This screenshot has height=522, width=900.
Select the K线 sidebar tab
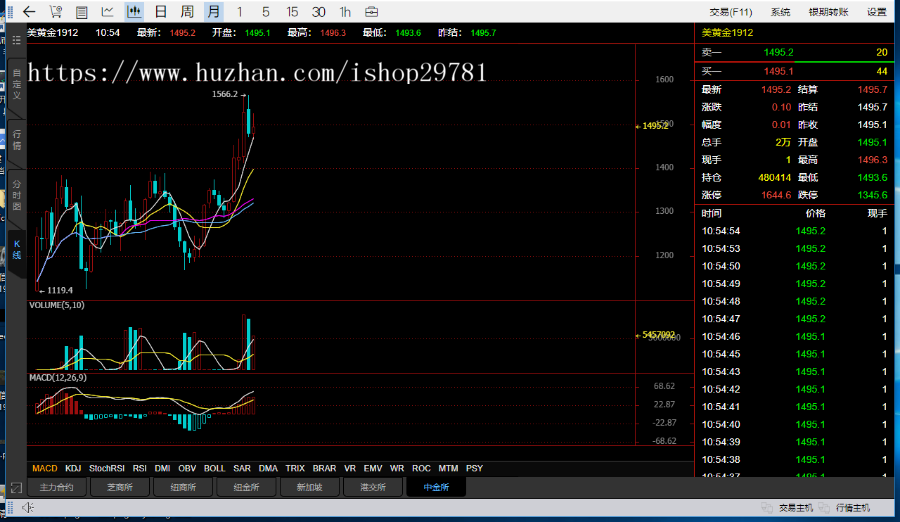coord(17,249)
